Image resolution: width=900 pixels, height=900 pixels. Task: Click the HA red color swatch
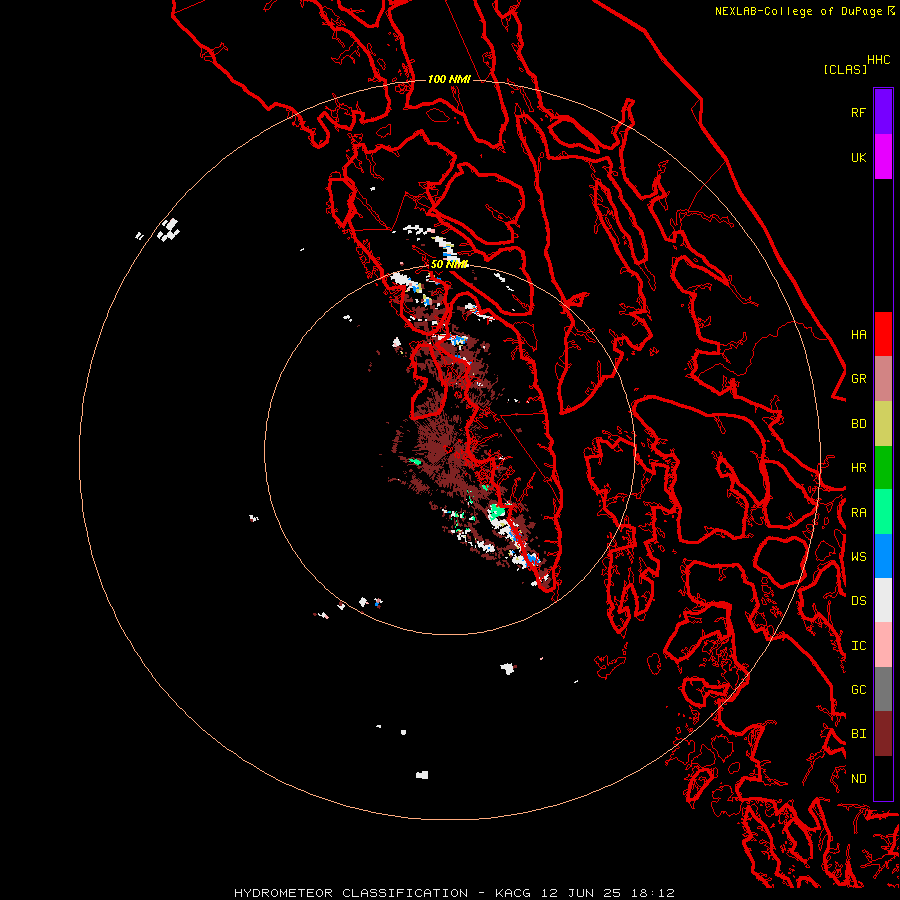(883, 334)
